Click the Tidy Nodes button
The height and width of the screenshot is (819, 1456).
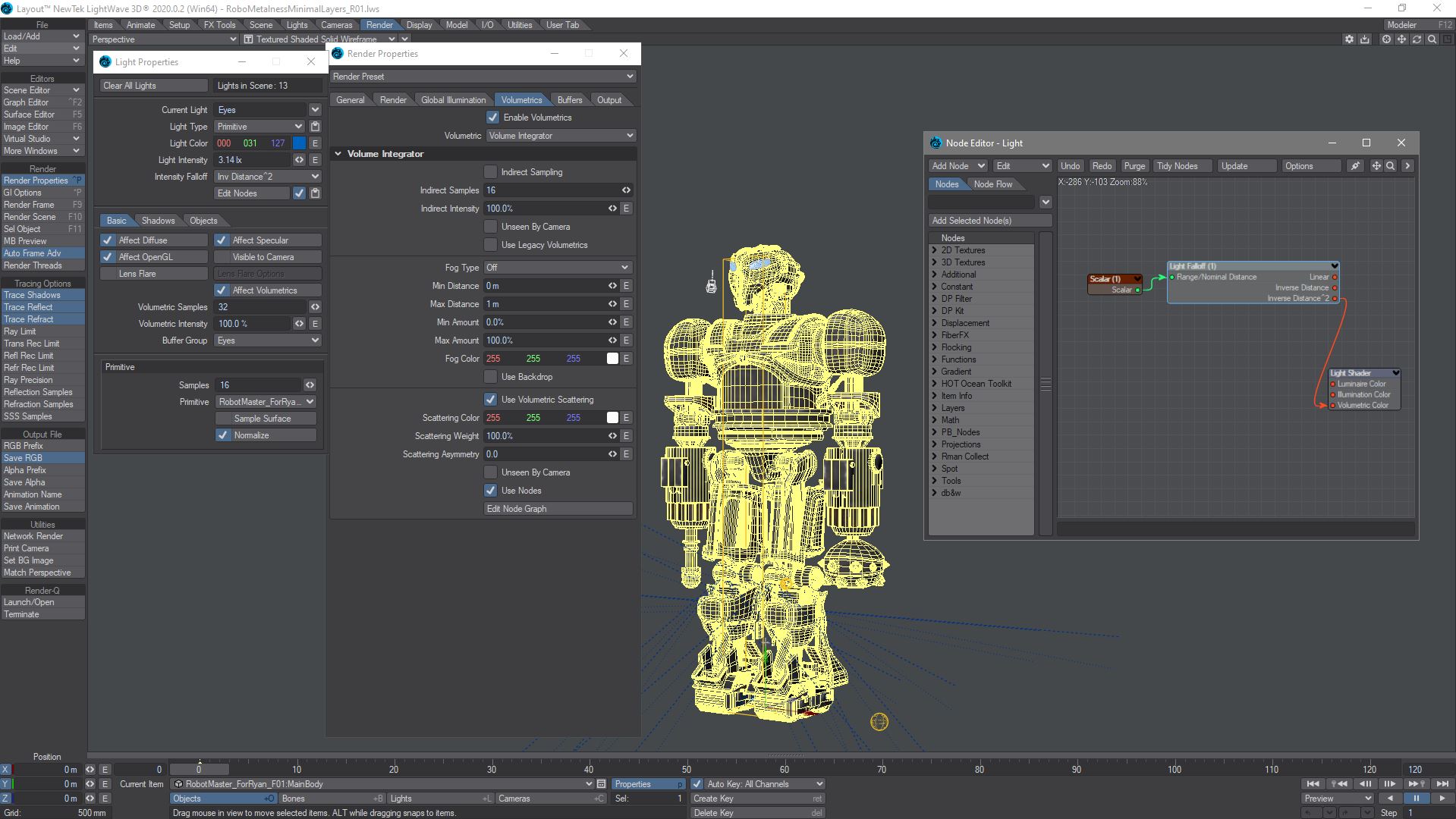click(1177, 166)
